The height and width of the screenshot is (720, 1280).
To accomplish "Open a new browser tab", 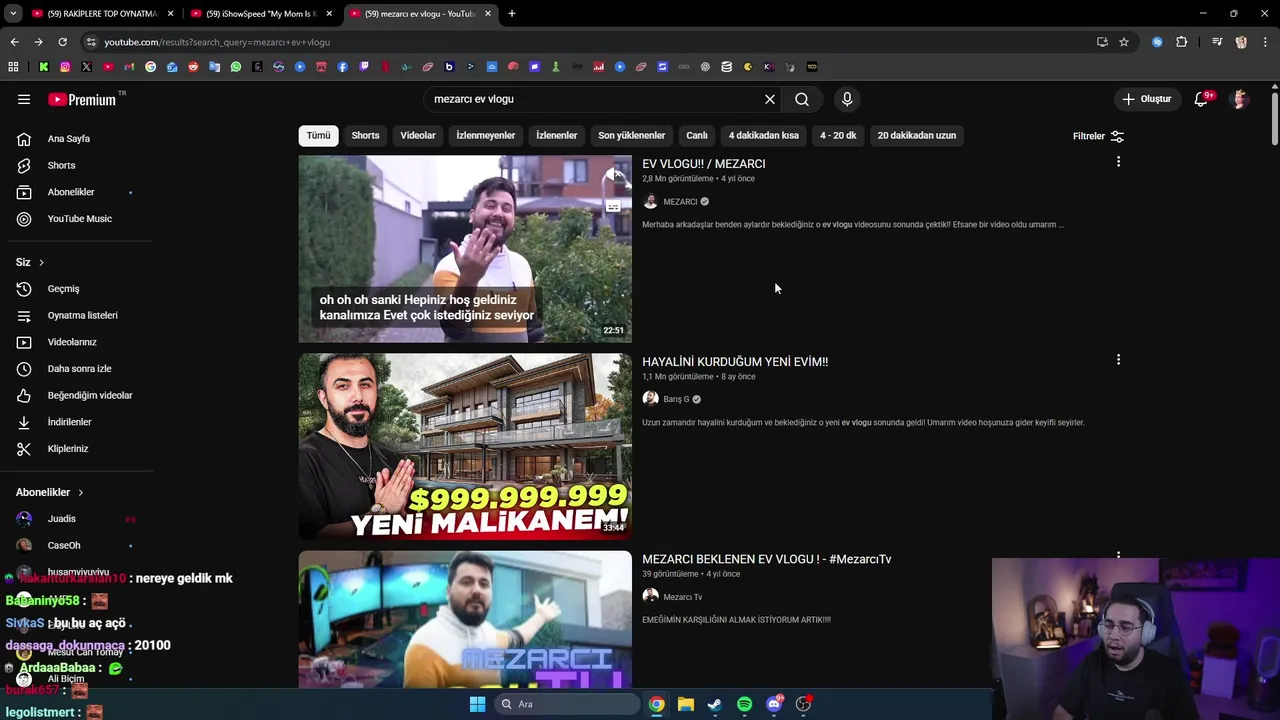I will coord(511,14).
